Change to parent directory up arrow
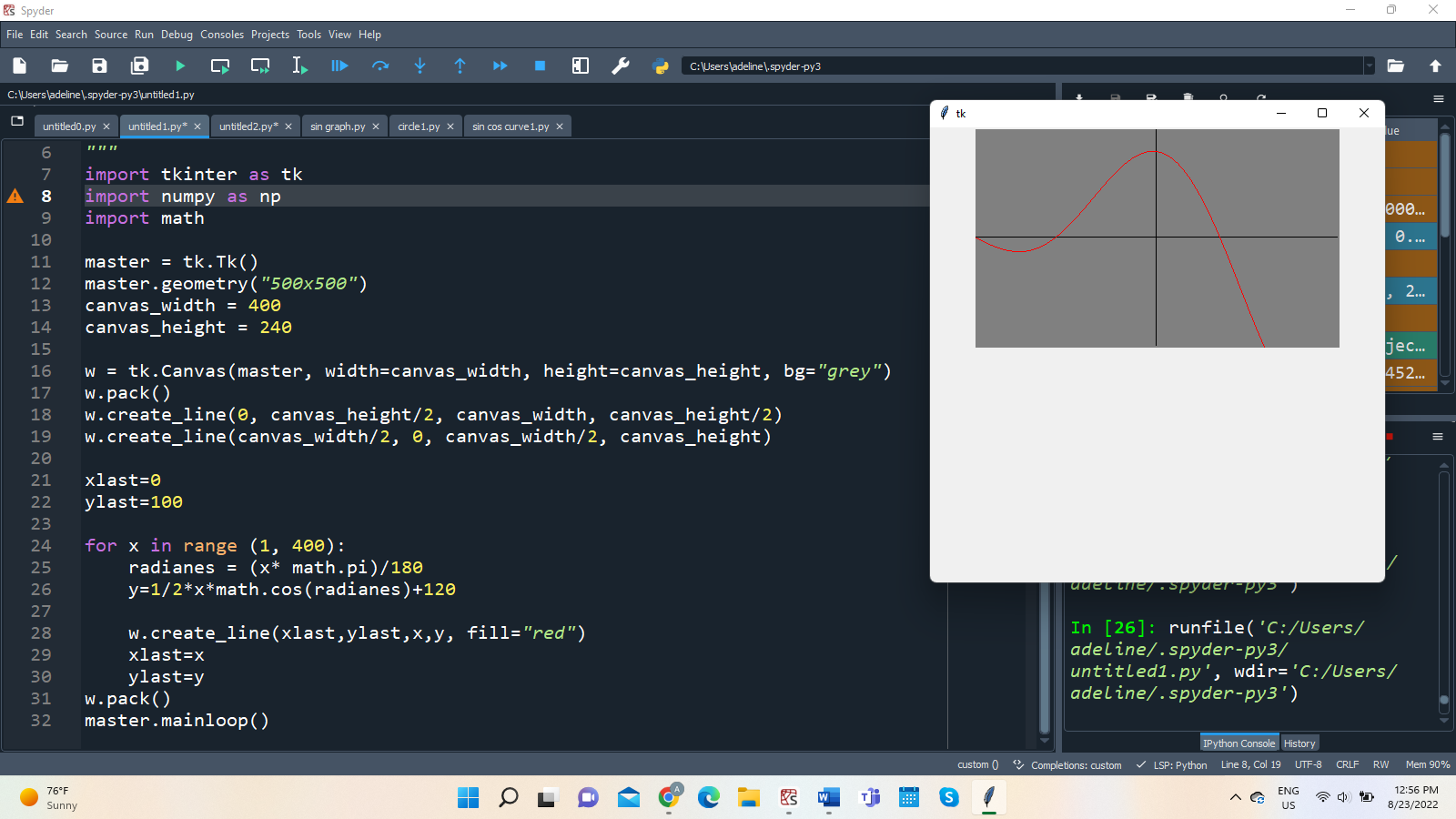The width and height of the screenshot is (1456, 819). (1435, 66)
